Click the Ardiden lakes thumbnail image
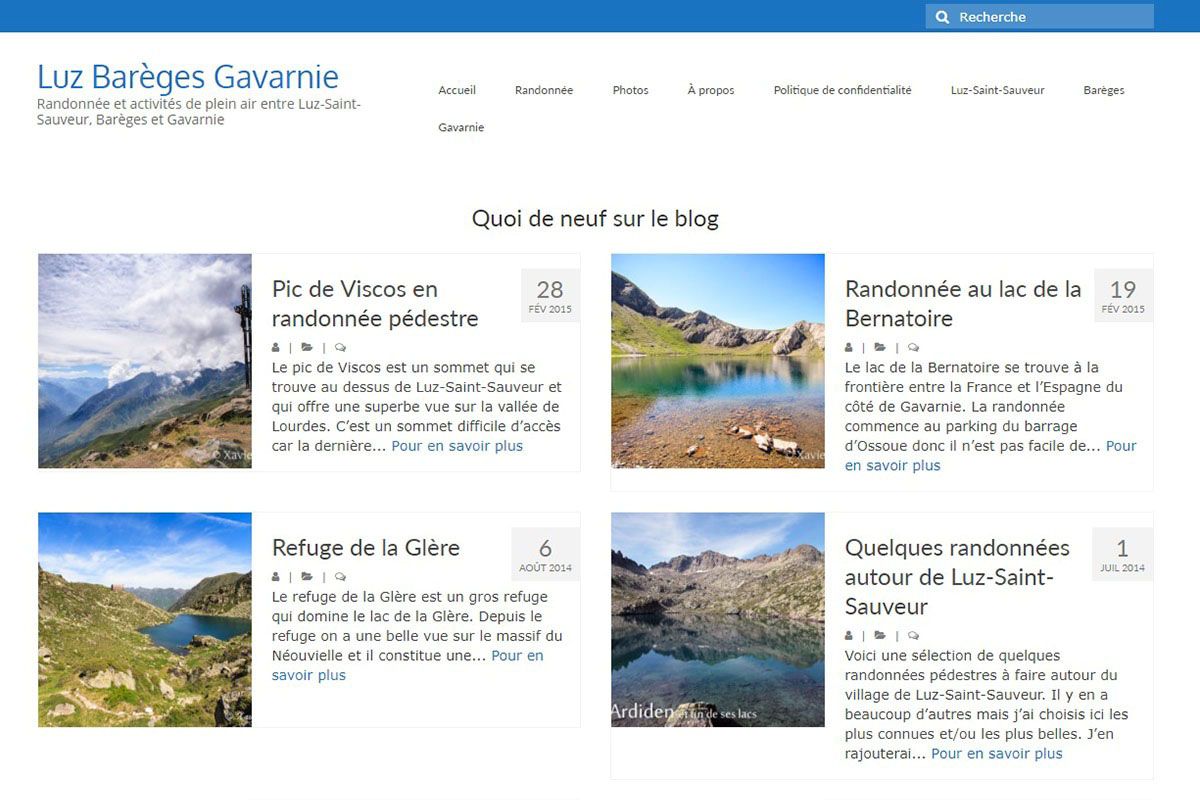This screenshot has height=800, width=1200. [x=718, y=620]
